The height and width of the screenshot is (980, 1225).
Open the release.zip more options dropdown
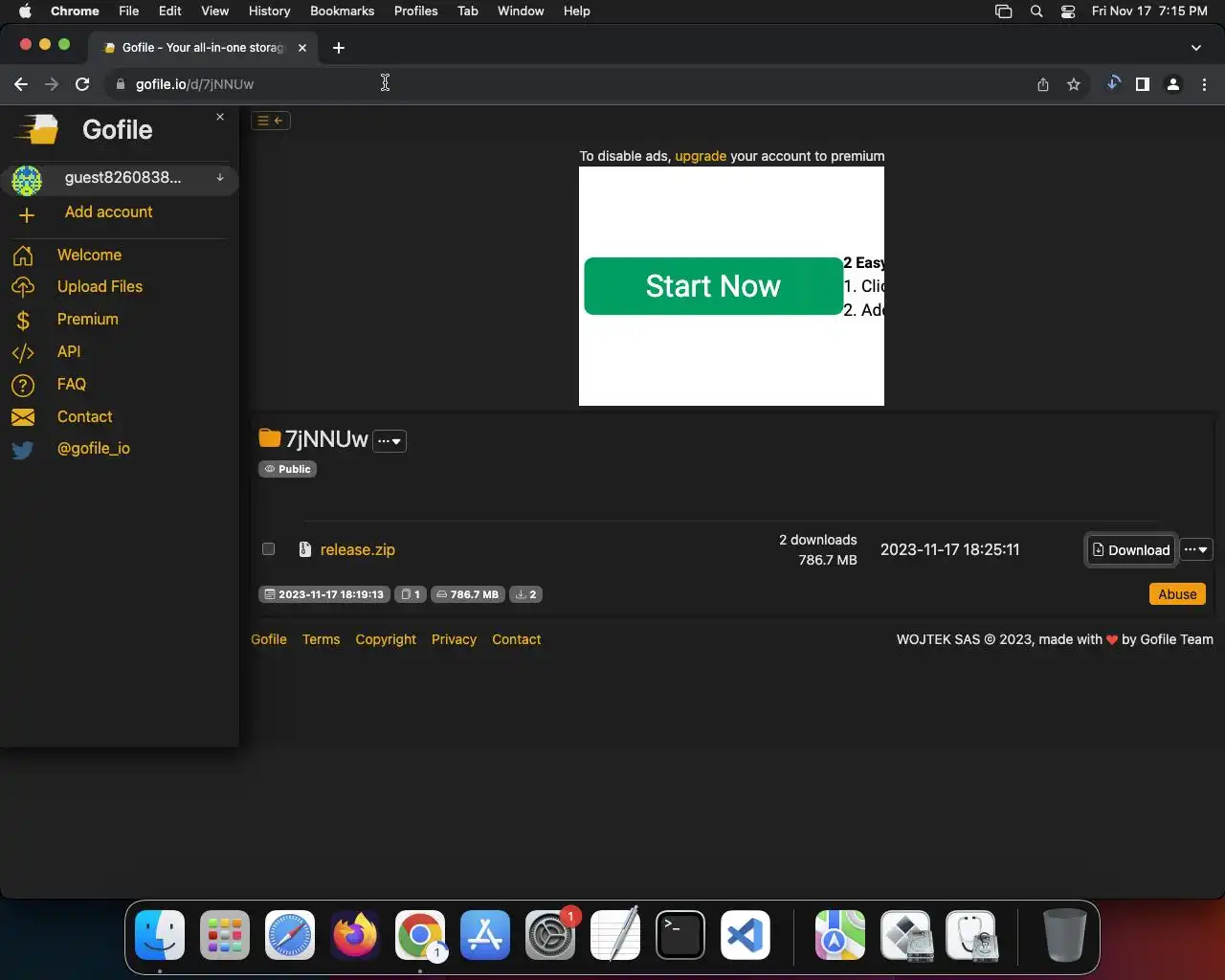click(1196, 550)
